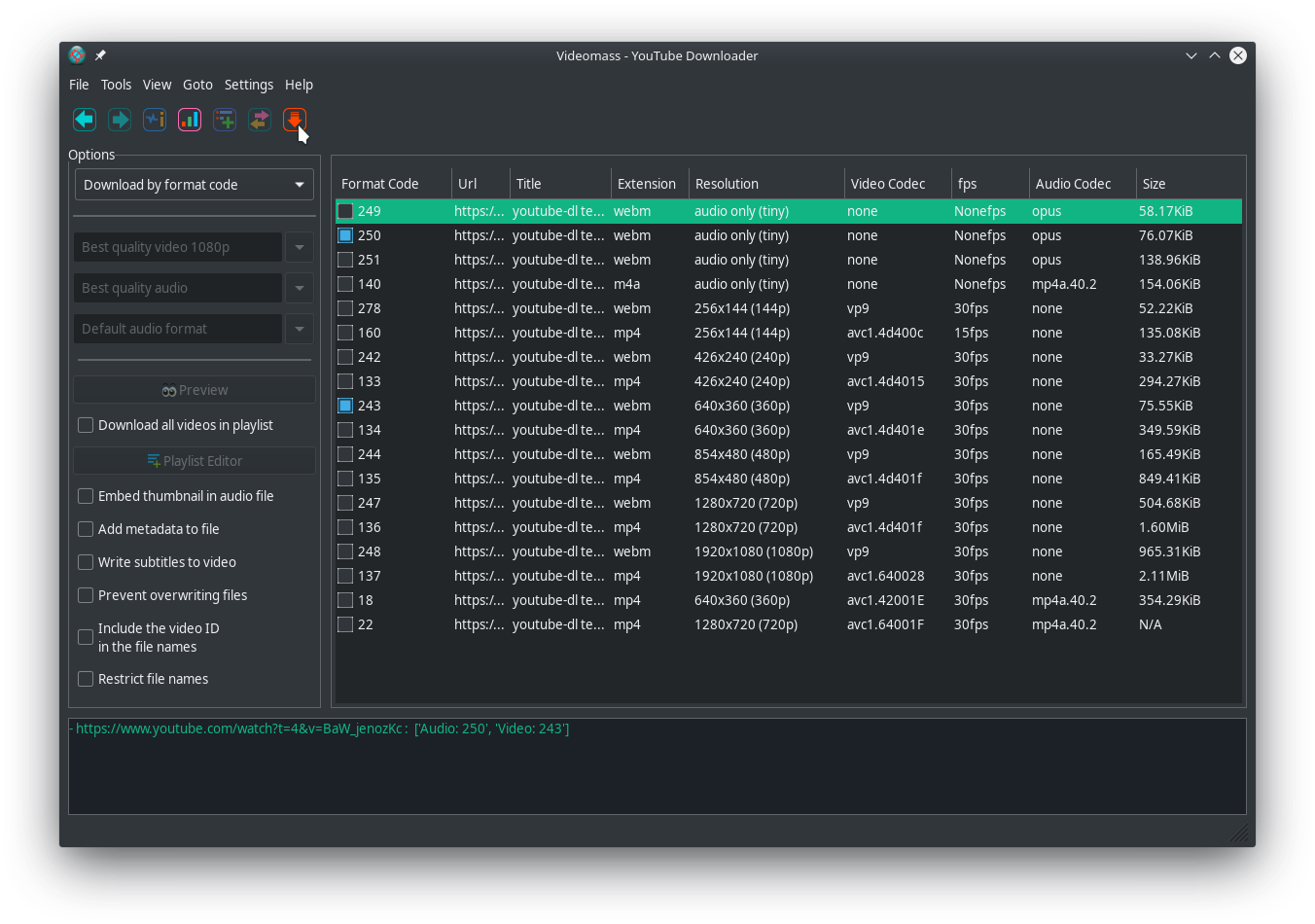Enable 'Restrict file names'
The height and width of the screenshot is (924, 1315).
pyautogui.click(x=86, y=679)
